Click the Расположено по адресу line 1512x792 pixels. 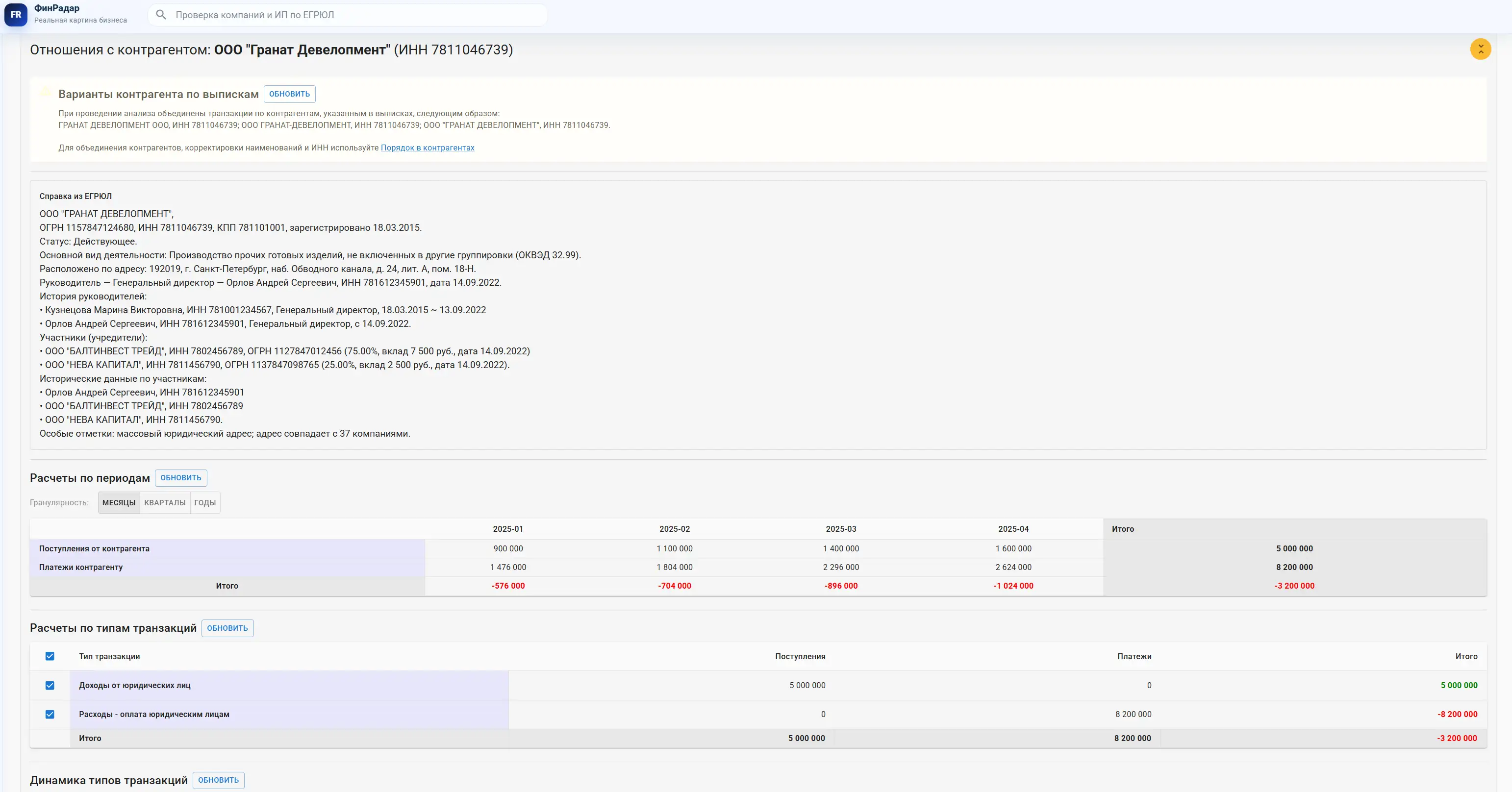tap(258, 269)
